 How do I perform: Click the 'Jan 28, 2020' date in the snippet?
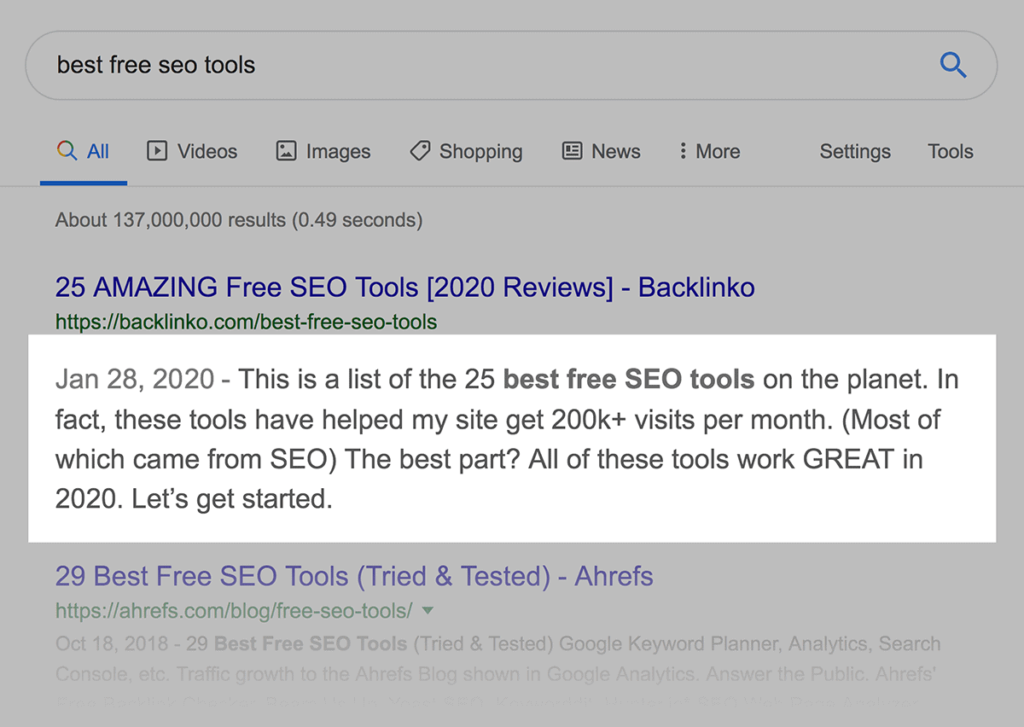click(x=134, y=380)
